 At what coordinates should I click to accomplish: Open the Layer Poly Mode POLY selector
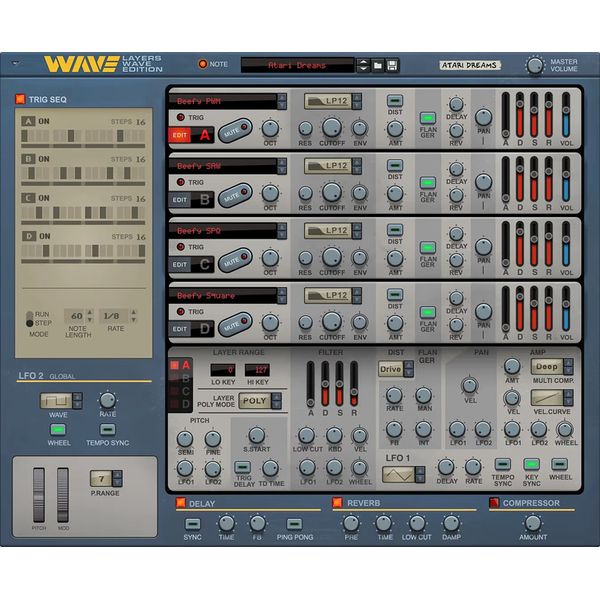260,401
